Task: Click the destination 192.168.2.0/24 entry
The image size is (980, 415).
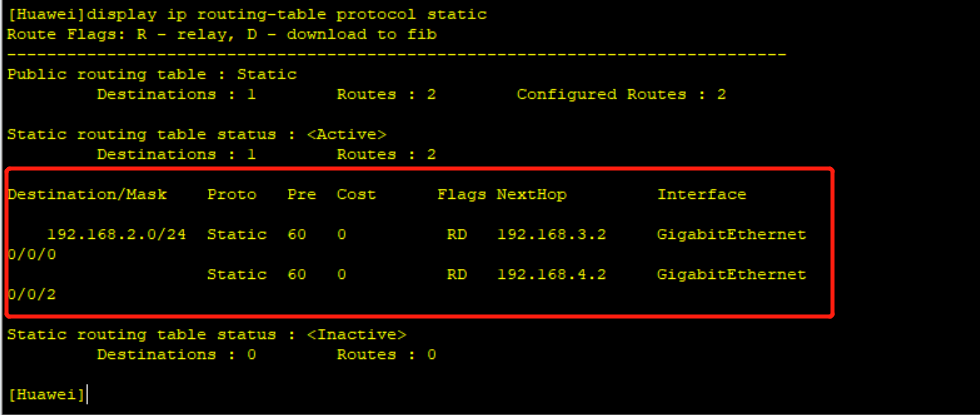Action: point(117,235)
